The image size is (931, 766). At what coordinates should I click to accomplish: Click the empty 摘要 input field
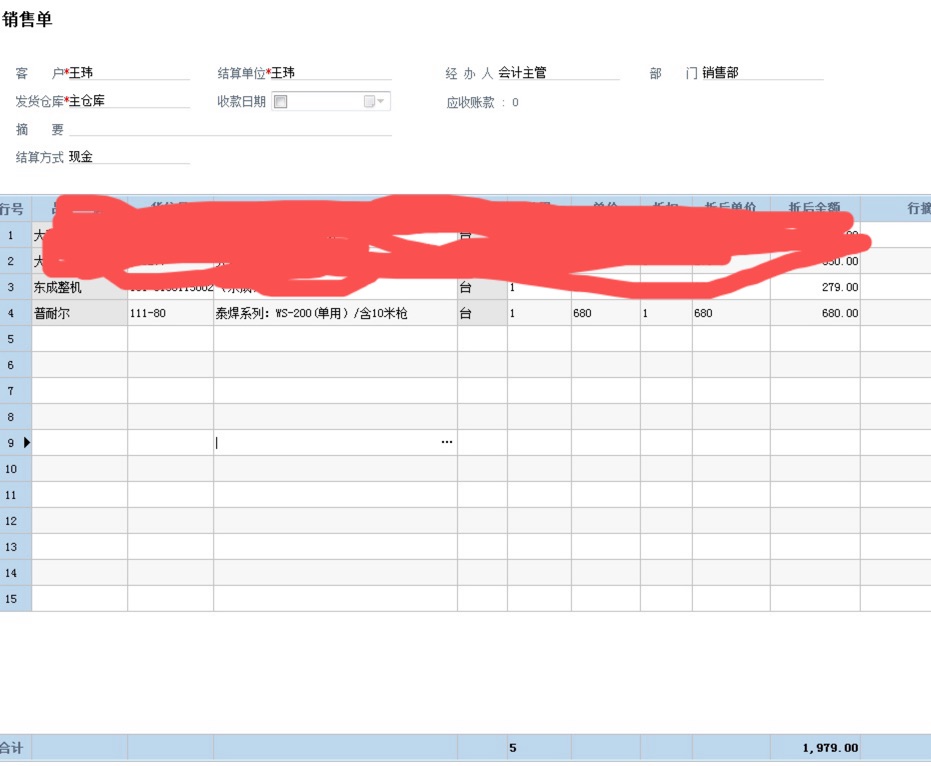(230, 129)
